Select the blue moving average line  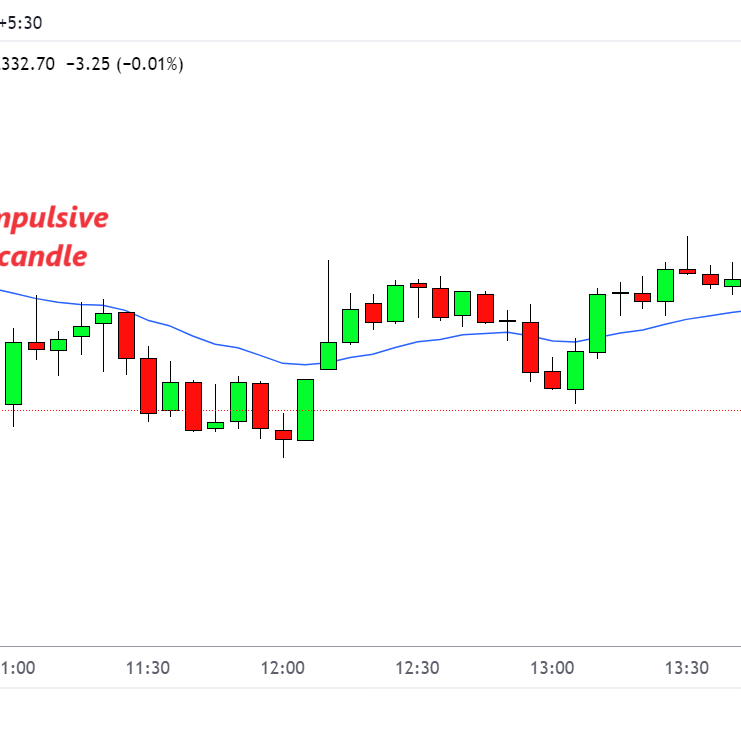(x=230, y=347)
